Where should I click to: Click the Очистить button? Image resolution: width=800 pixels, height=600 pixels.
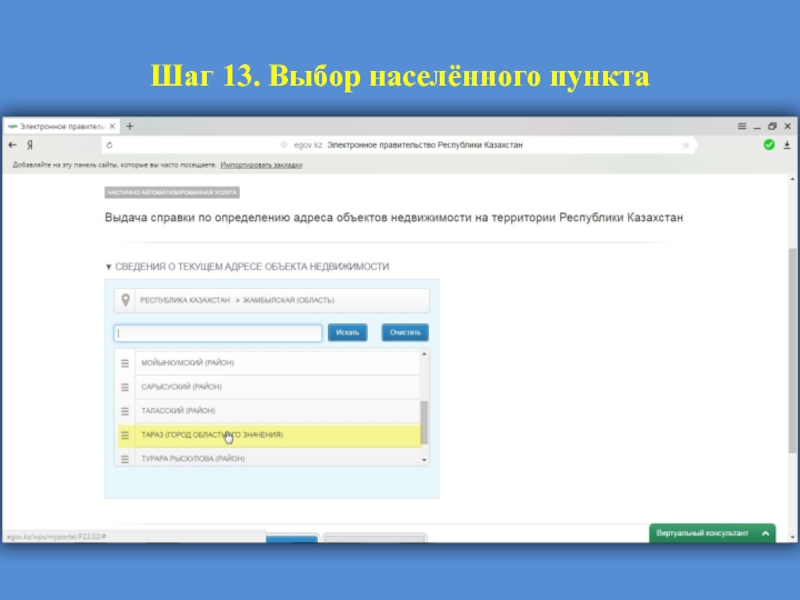coord(405,332)
